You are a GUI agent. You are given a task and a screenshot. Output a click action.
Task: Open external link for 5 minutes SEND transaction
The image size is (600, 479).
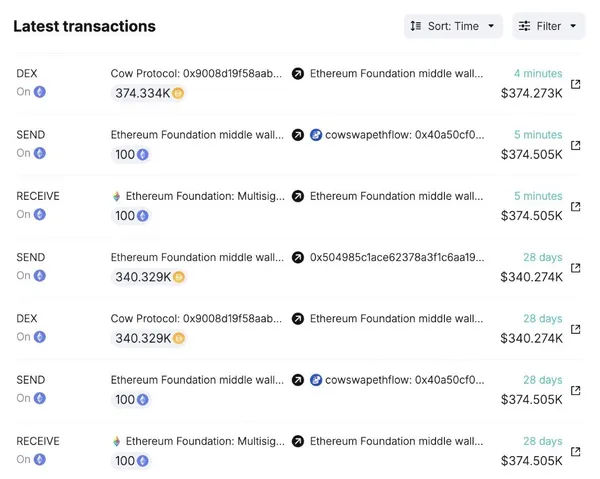575,145
